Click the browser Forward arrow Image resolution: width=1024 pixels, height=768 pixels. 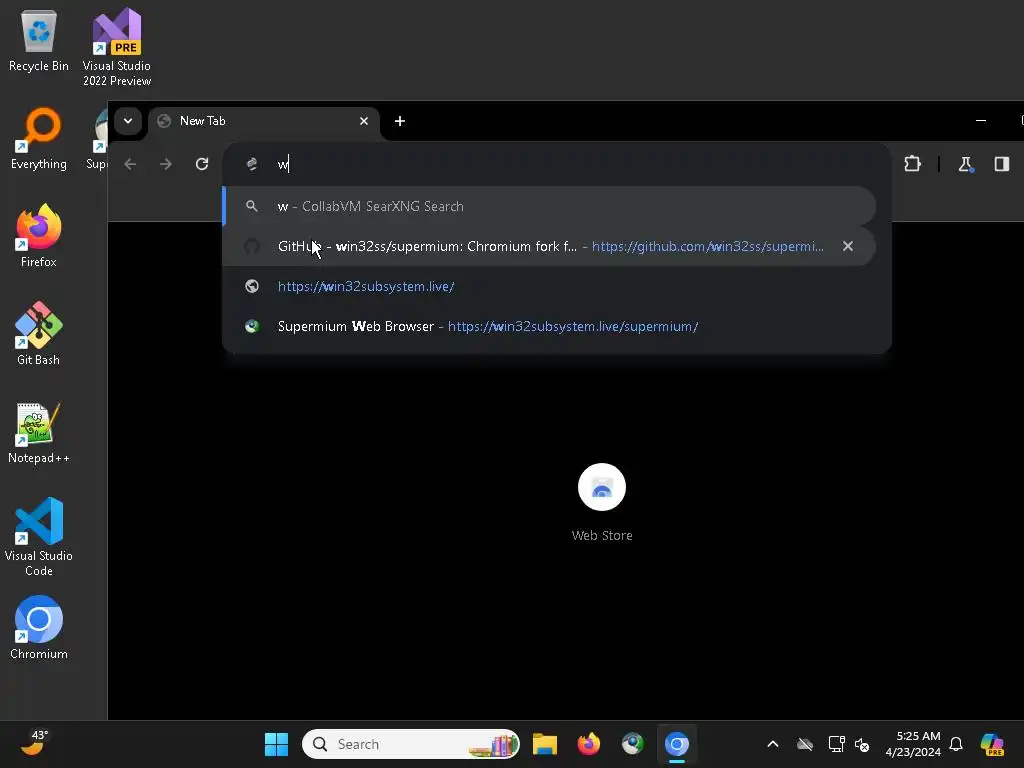166,164
